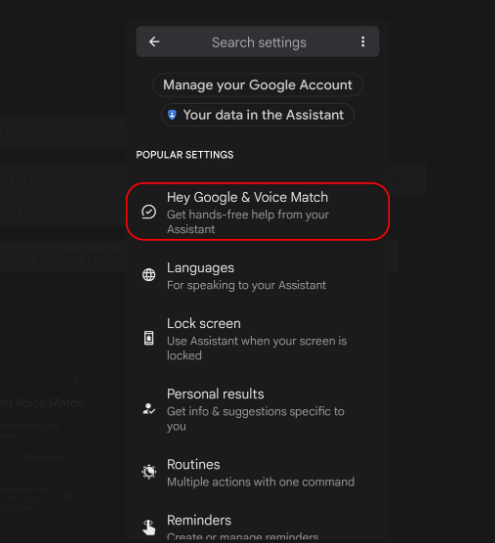This screenshot has width=495, height=543.
Task: Open the three-dot overflow menu
Action: tap(363, 42)
